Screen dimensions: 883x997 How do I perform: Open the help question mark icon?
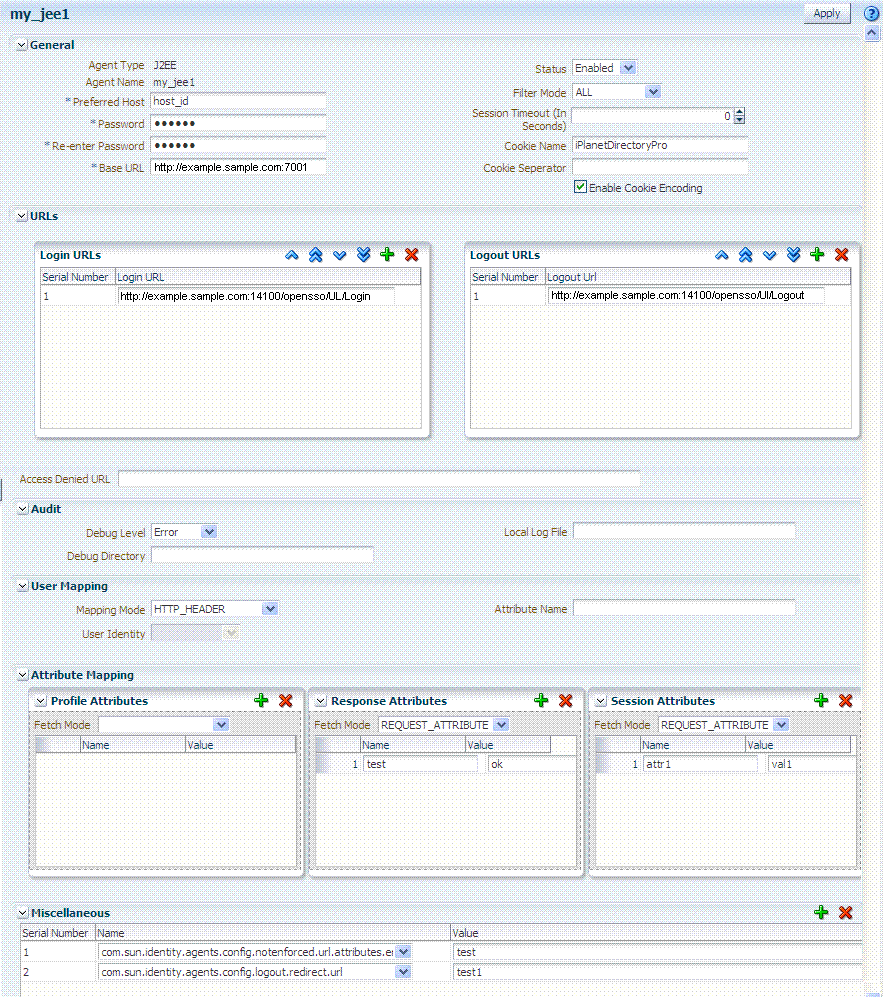coord(871,13)
